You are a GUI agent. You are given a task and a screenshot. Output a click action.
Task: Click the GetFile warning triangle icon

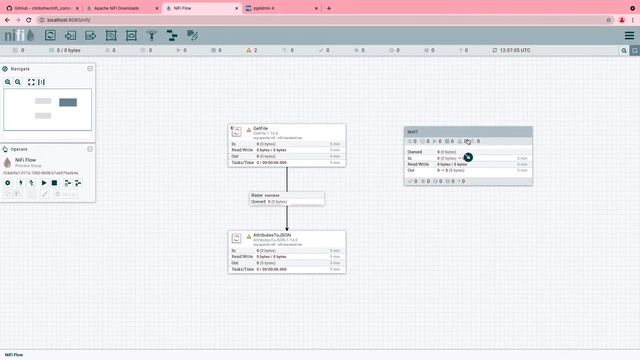[x=249, y=130]
